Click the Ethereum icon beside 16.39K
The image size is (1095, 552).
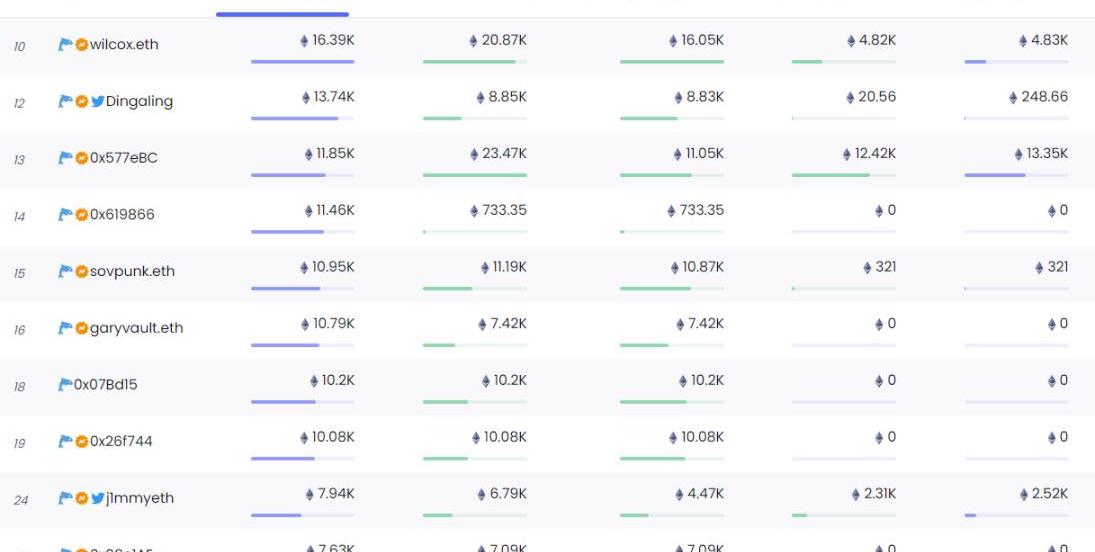[x=305, y=41]
